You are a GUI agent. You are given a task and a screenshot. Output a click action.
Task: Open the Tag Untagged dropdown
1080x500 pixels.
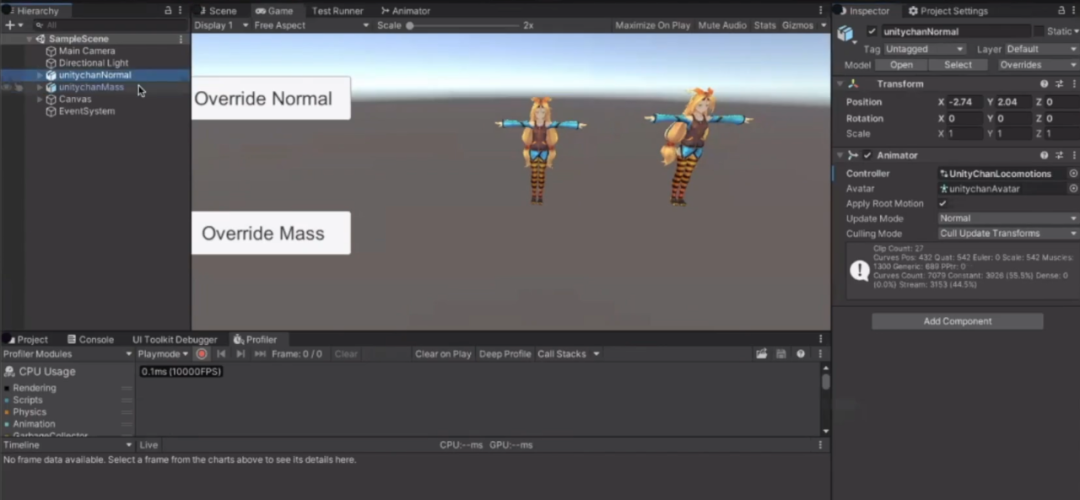[x=924, y=50]
